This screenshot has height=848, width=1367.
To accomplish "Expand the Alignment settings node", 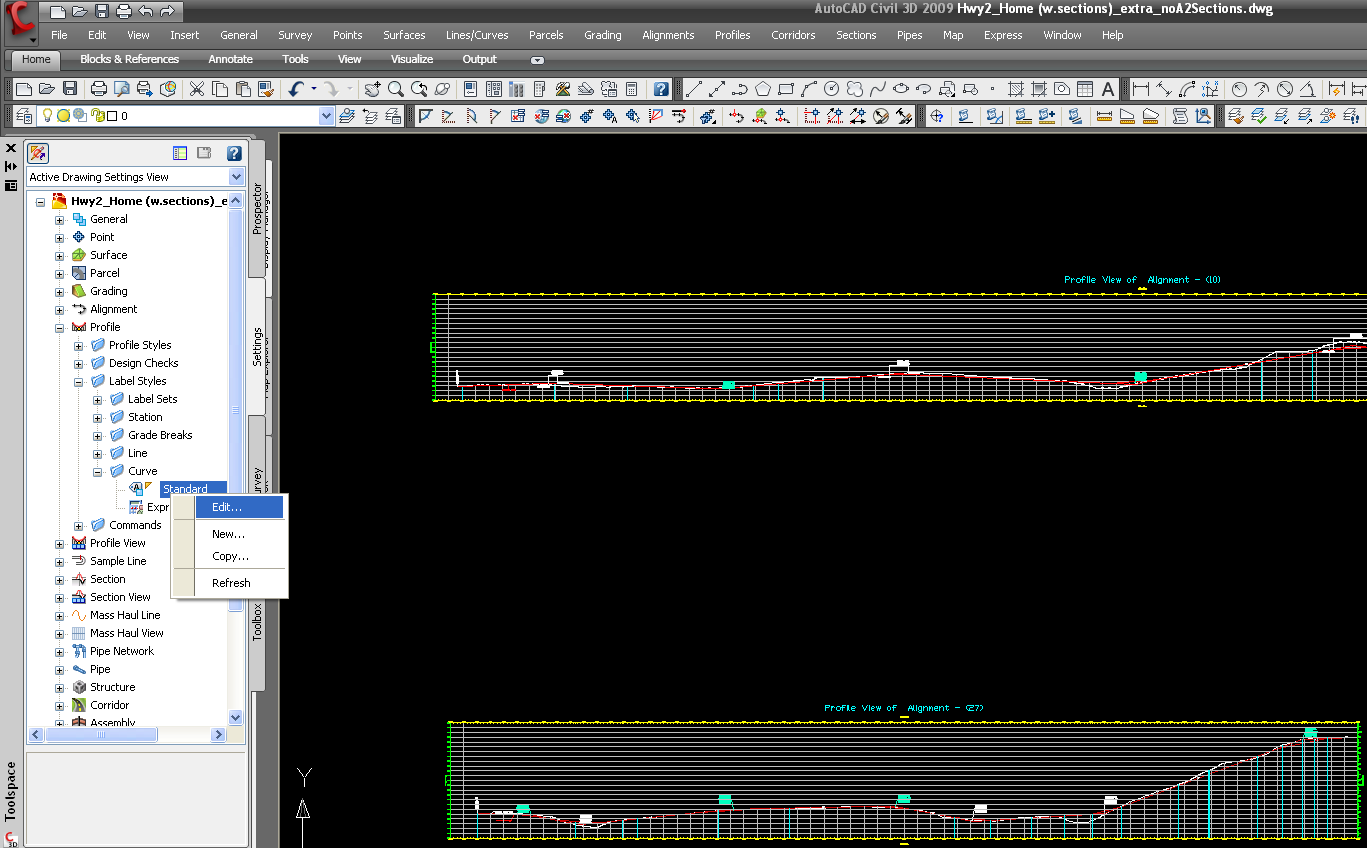I will pyautogui.click(x=59, y=309).
